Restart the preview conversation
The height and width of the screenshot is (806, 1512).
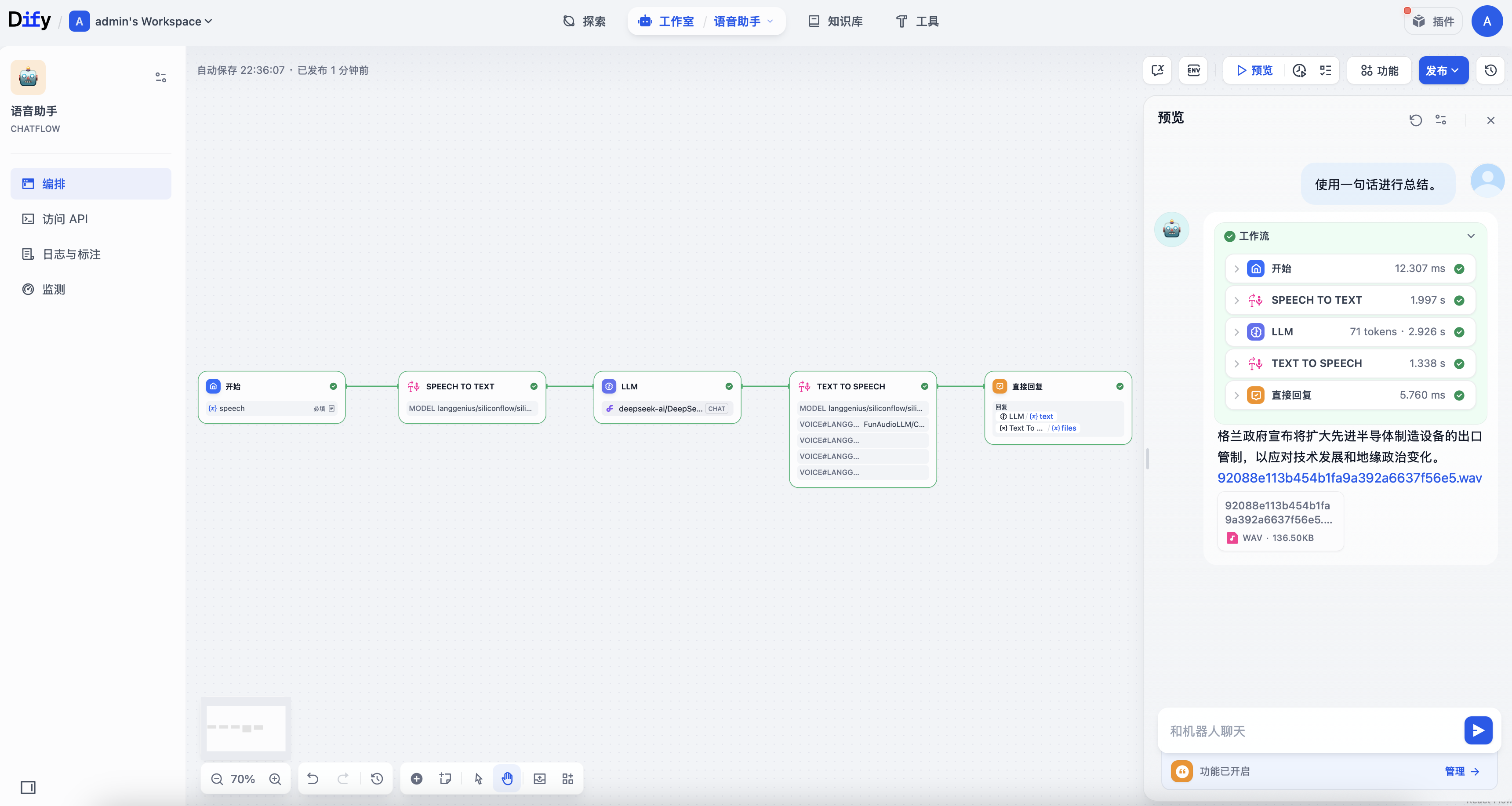(x=1415, y=120)
